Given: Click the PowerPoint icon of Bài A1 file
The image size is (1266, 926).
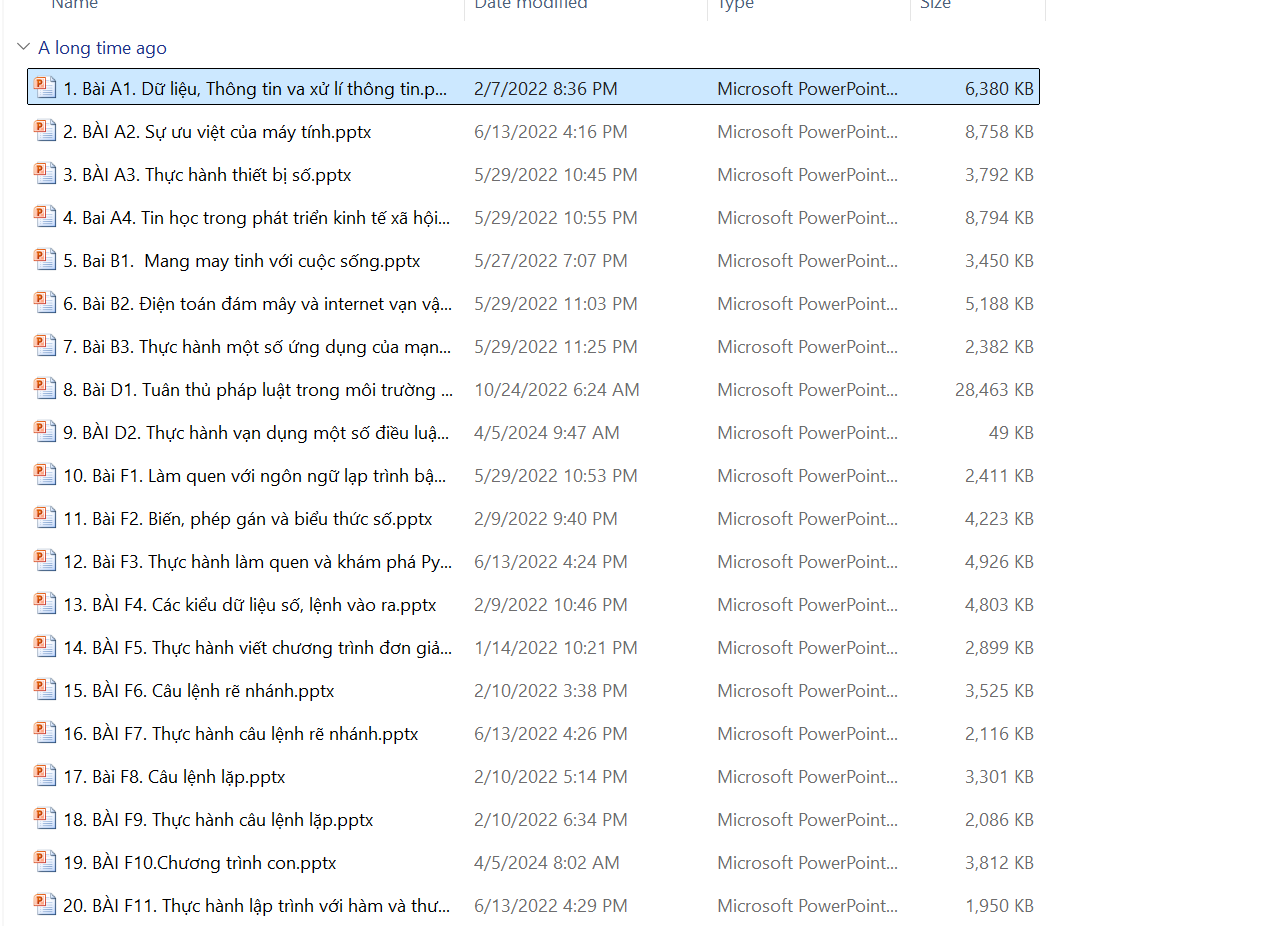Looking at the screenshot, I should pyautogui.click(x=44, y=87).
